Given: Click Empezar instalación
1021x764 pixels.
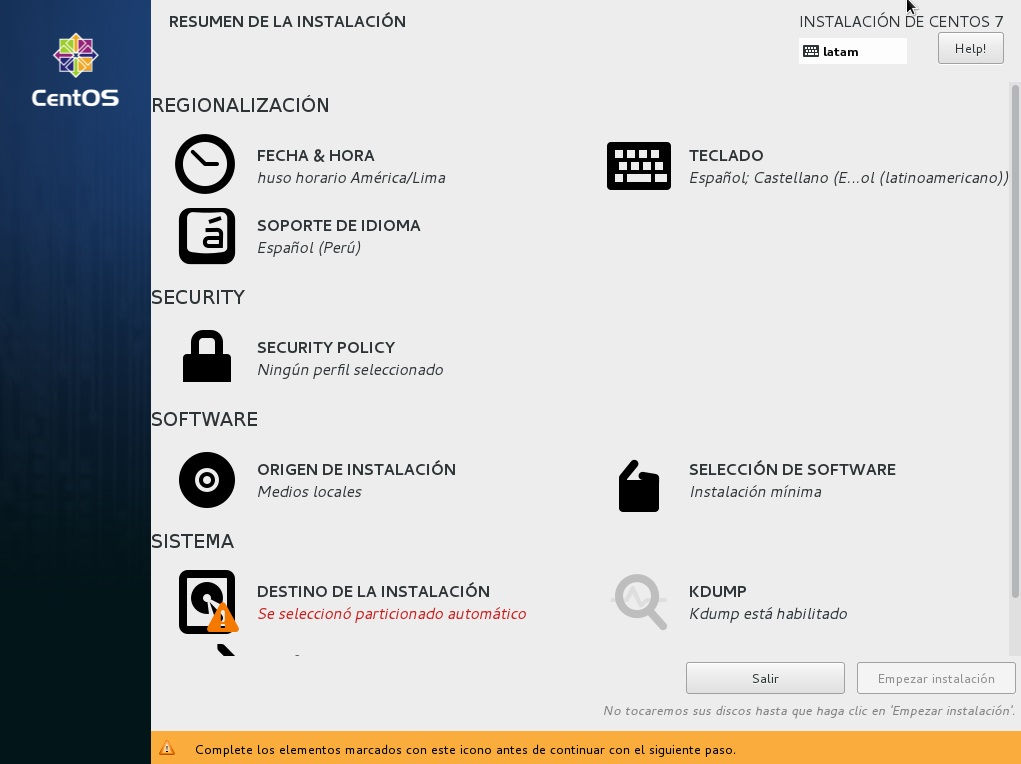Looking at the screenshot, I should 935,678.
